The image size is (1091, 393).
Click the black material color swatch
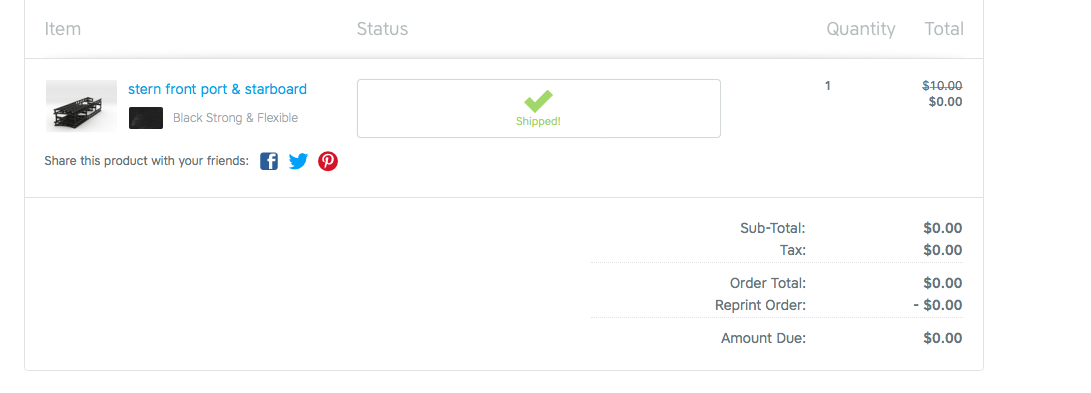146,118
